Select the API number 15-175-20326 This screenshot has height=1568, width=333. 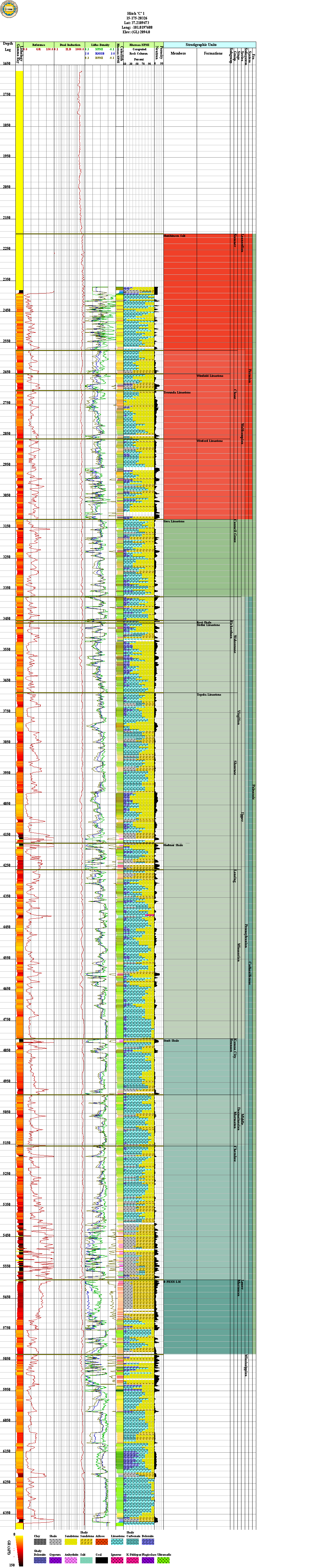coord(136,18)
